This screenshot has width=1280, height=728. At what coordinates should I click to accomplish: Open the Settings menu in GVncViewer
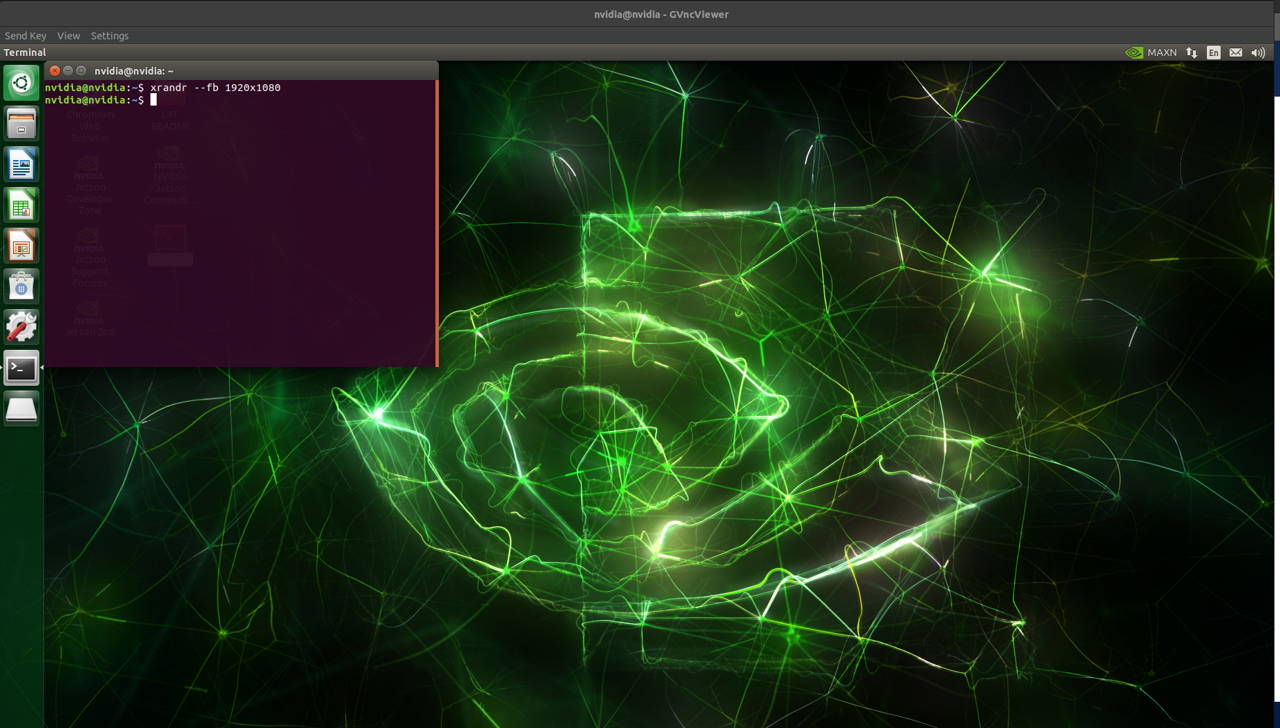point(110,36)
